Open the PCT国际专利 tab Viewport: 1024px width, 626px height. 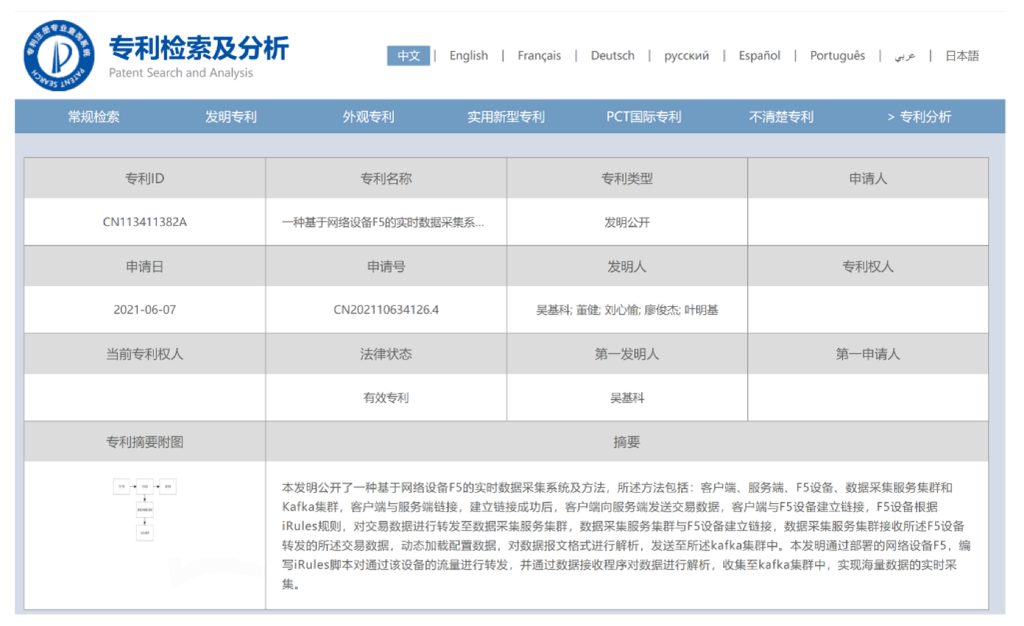pyautogui.click(x=643, y=117)
